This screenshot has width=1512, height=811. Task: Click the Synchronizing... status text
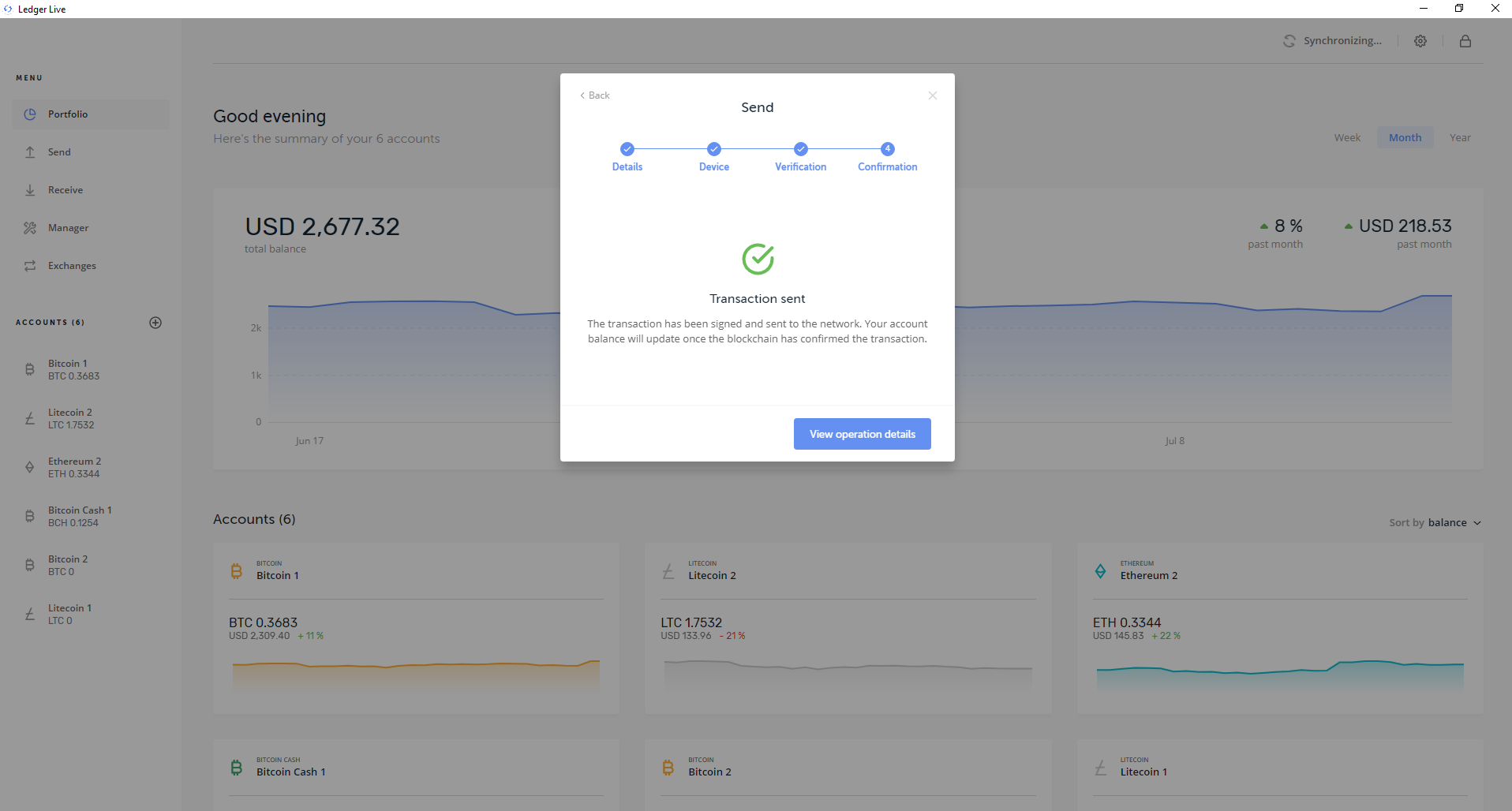pyautogui.click(x=1342, y=41)
